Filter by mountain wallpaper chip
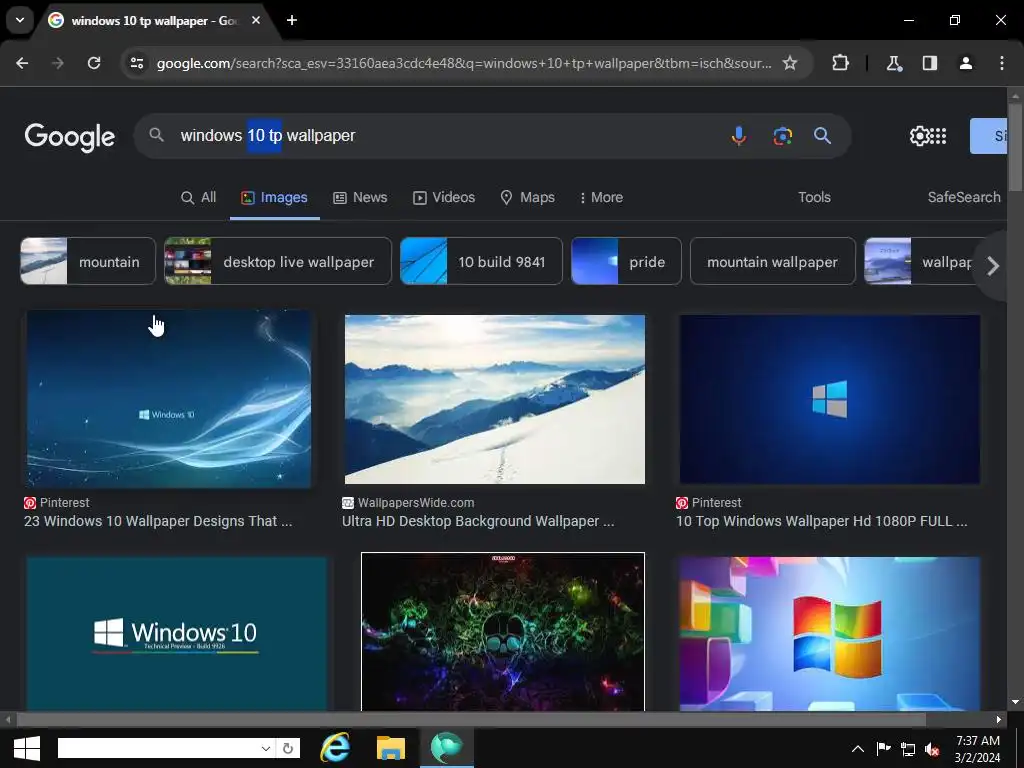 [x=773, y=261]
